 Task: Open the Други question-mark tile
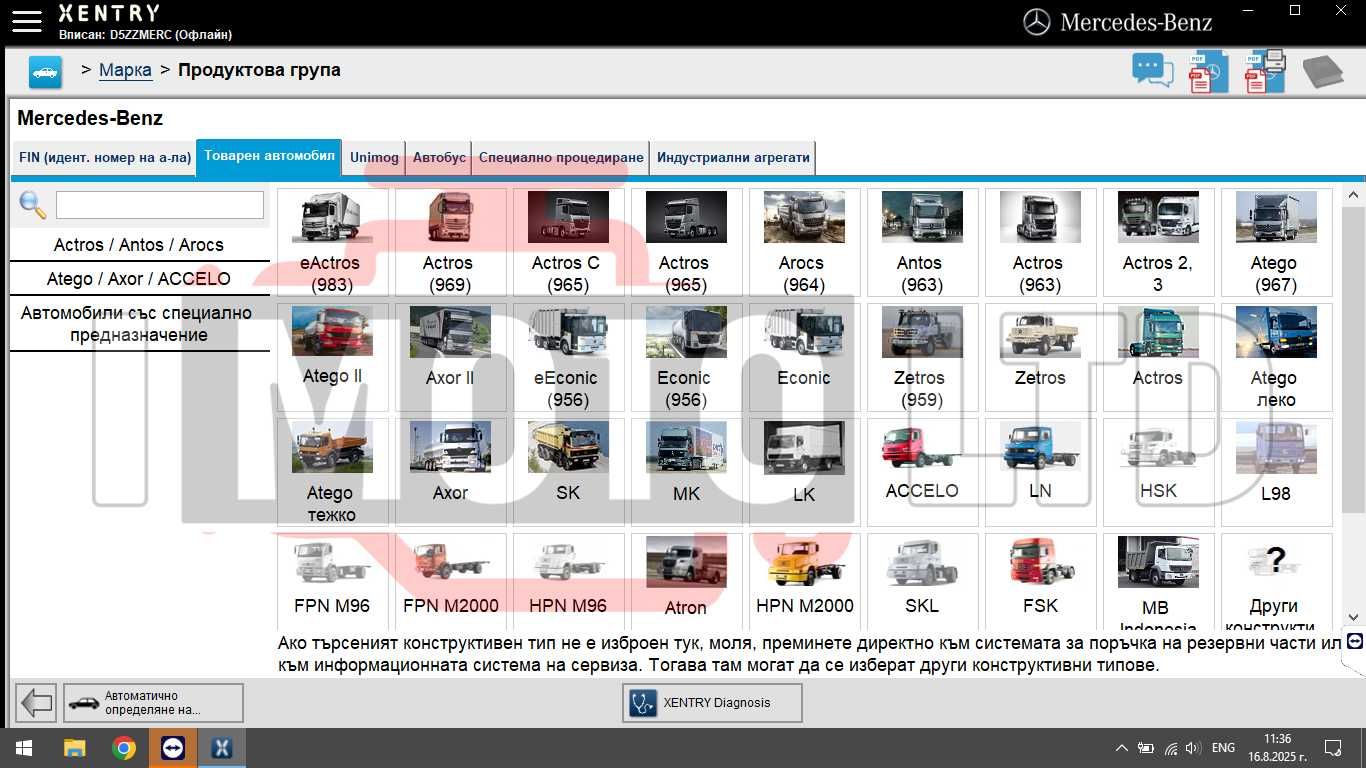click(x=1276, y=581)
